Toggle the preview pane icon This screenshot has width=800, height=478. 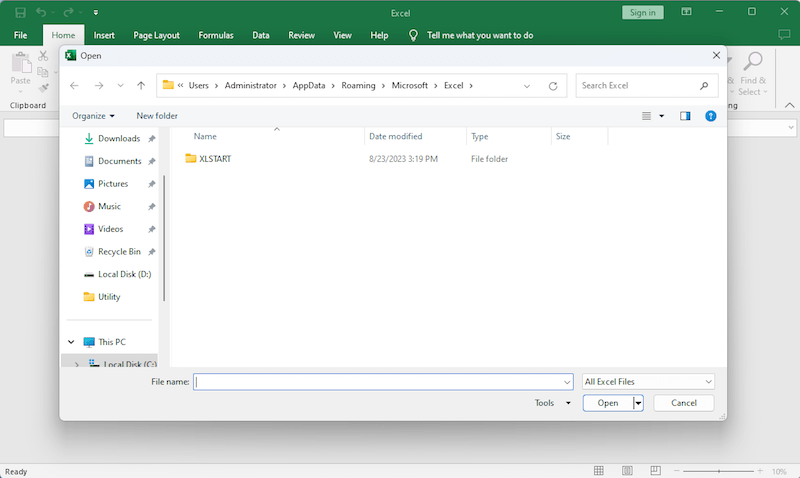(685, 116)
